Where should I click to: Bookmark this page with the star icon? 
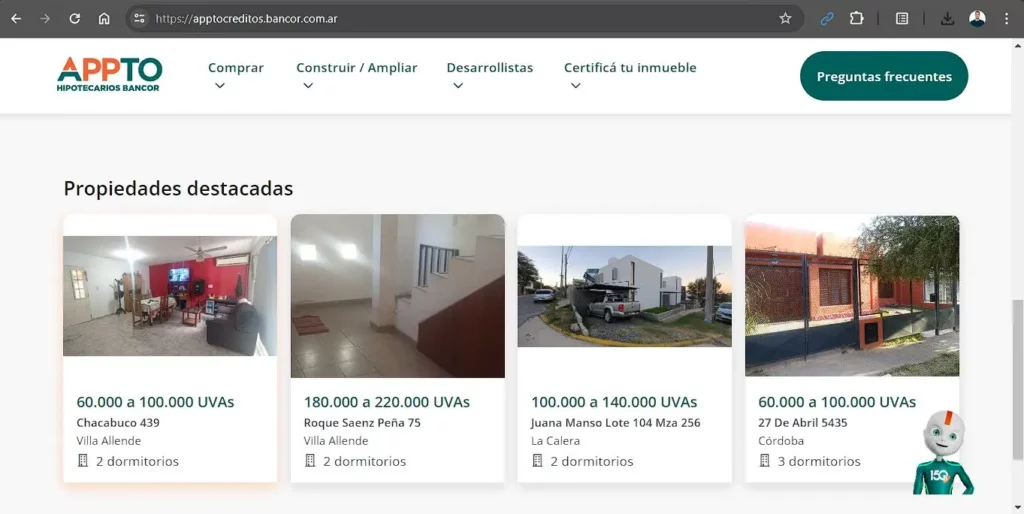785,19
